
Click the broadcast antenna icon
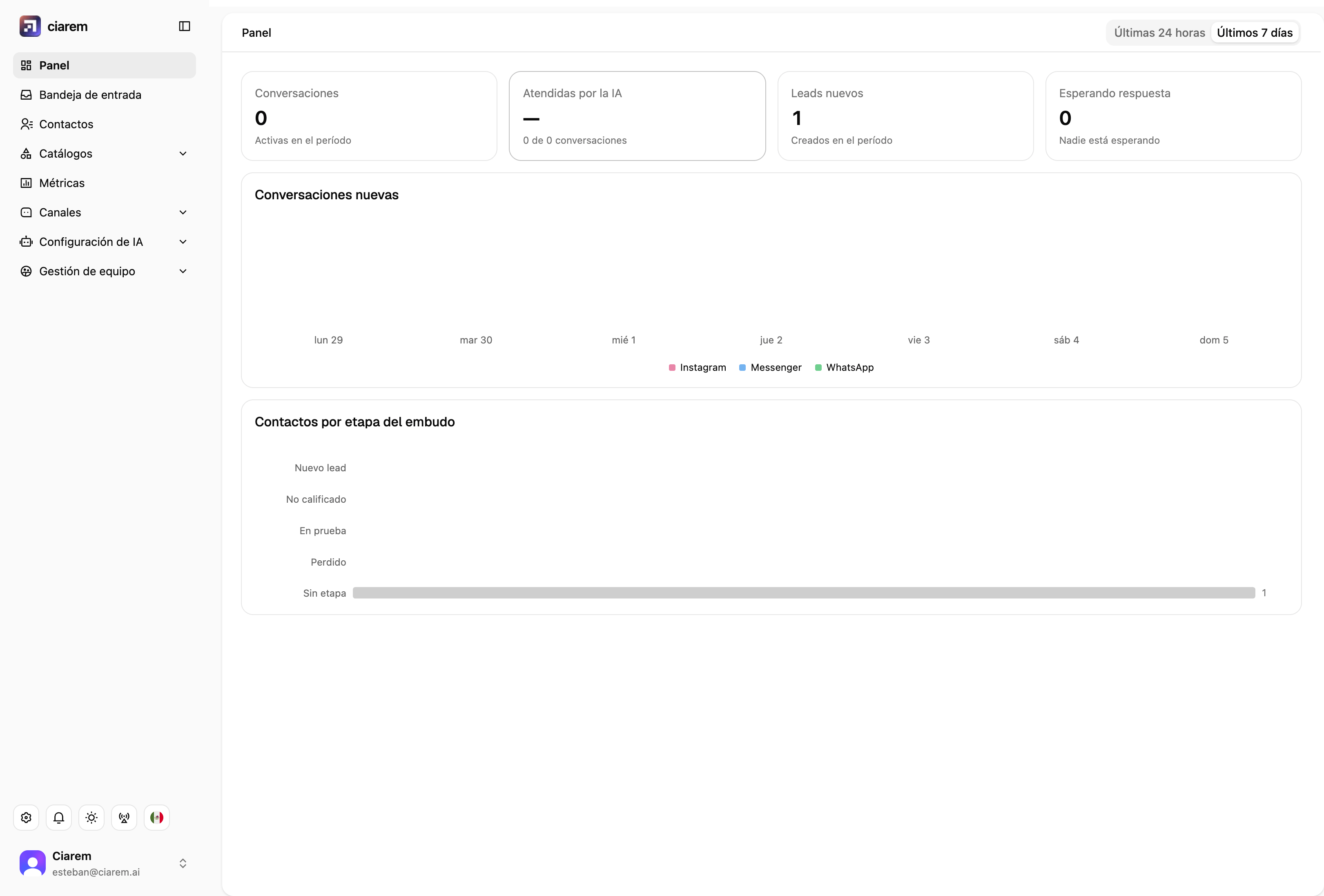click(x=124, y=818)
